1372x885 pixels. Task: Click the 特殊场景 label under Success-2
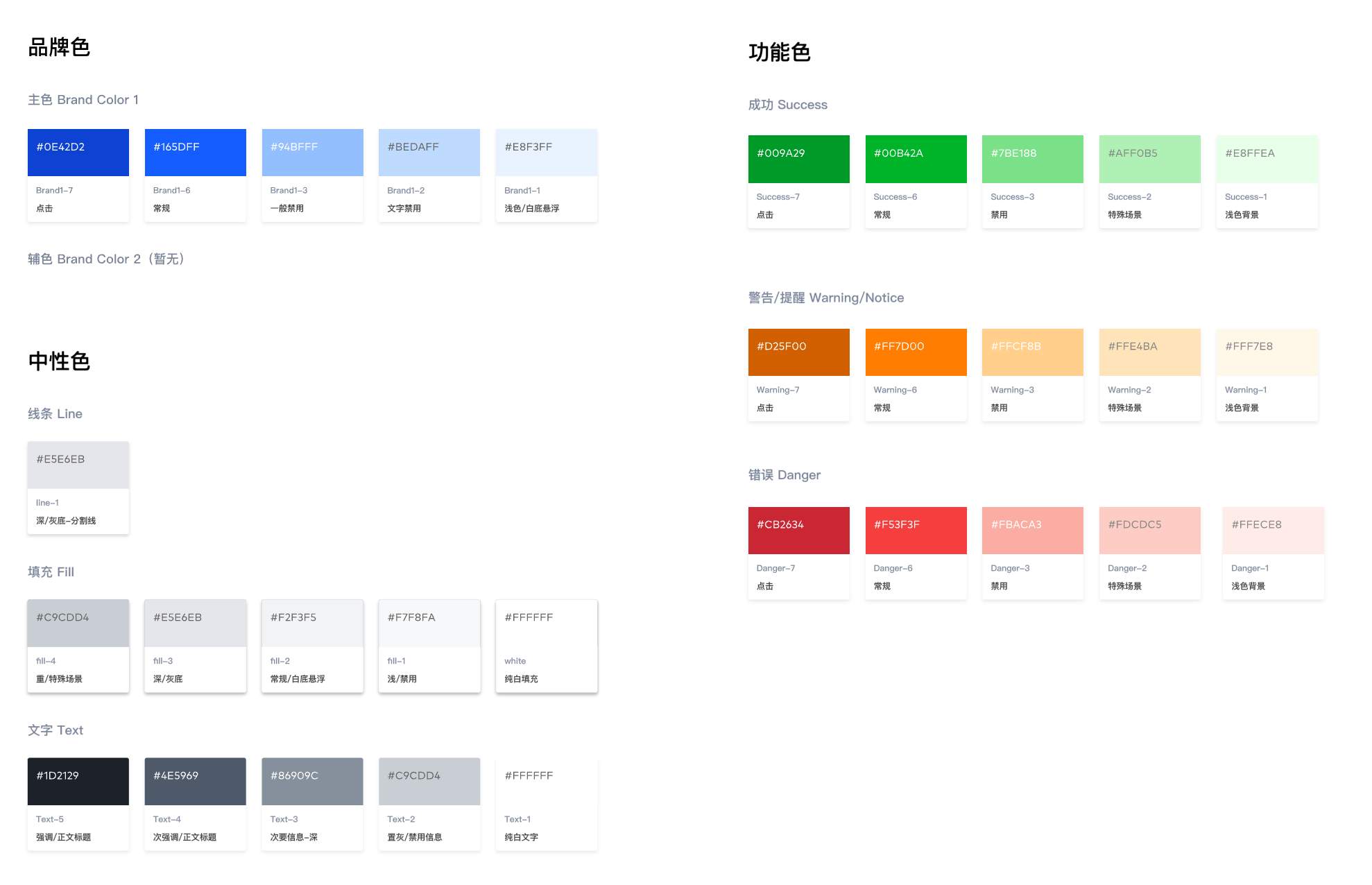click(1125, 215)
